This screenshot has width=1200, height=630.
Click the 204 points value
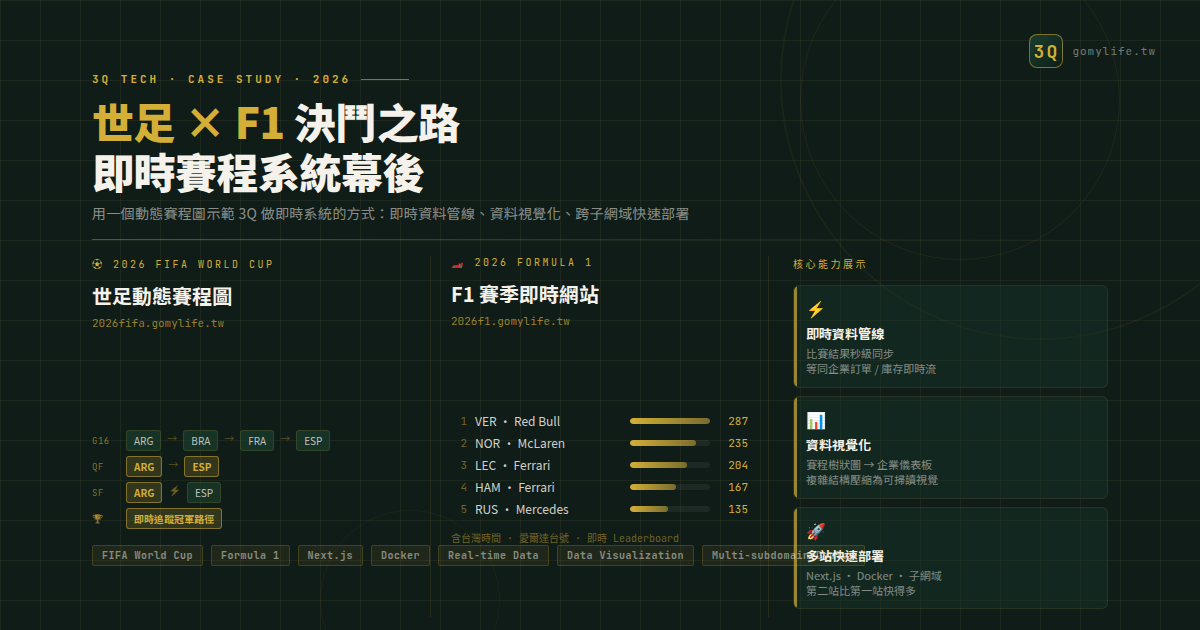point(738,465)
